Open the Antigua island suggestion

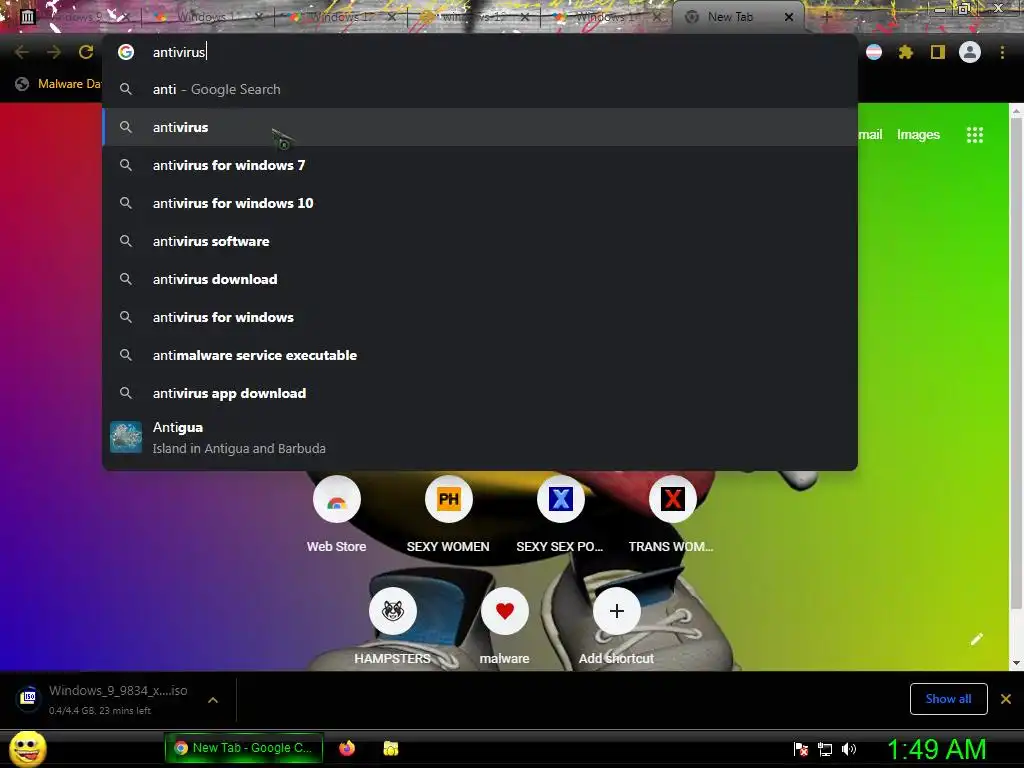(480, 438)
